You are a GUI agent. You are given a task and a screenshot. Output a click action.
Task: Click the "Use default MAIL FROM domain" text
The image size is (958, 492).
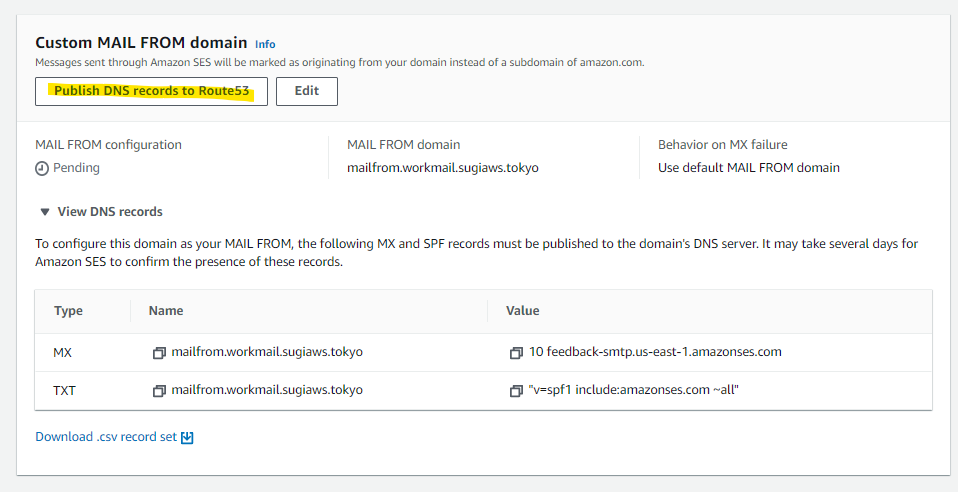pos(748,168)
